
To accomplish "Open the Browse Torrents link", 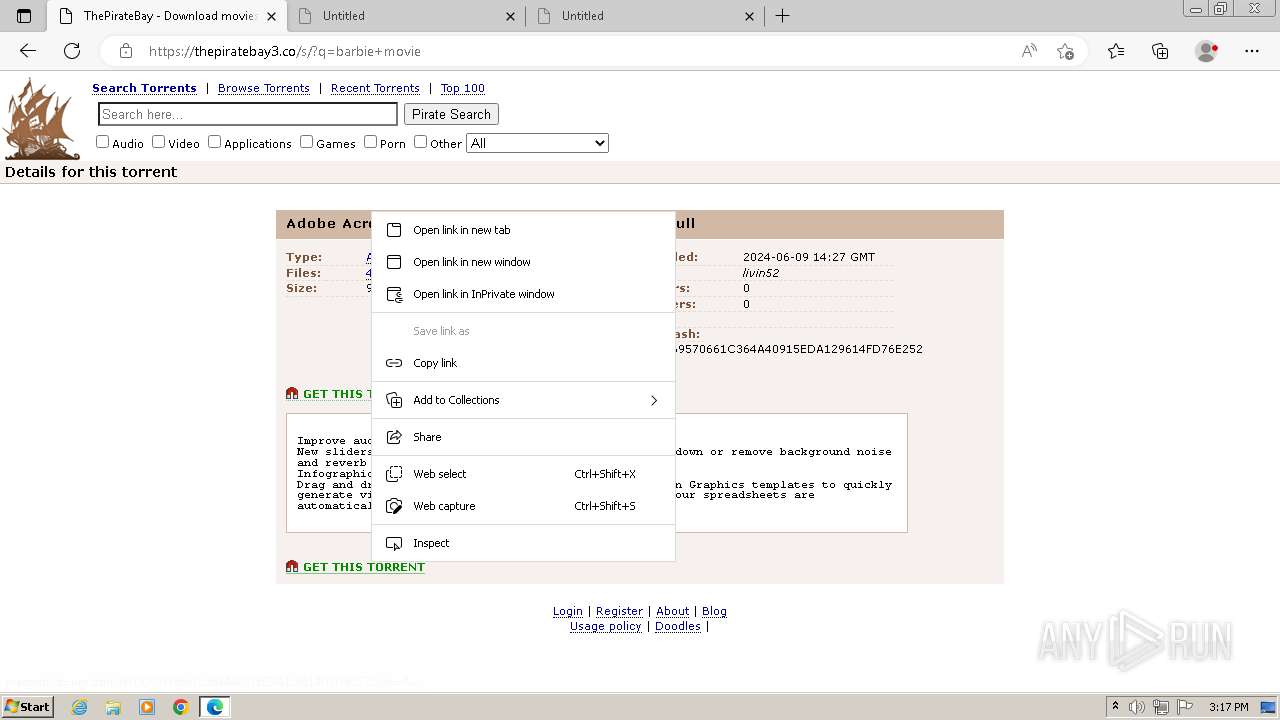I will [x=264, y=88].
